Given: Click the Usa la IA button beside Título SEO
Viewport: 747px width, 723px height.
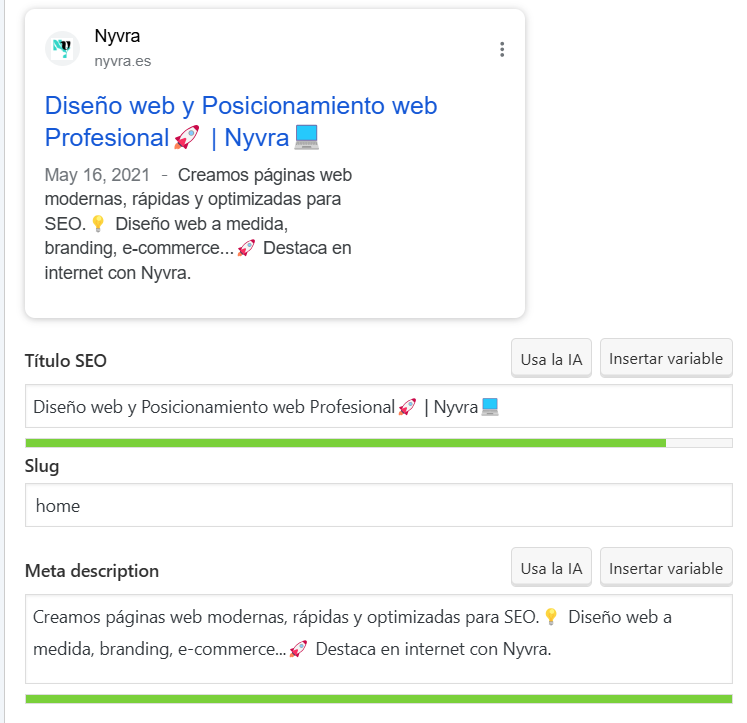Looking at the screenshot, I should coord(551,359).
